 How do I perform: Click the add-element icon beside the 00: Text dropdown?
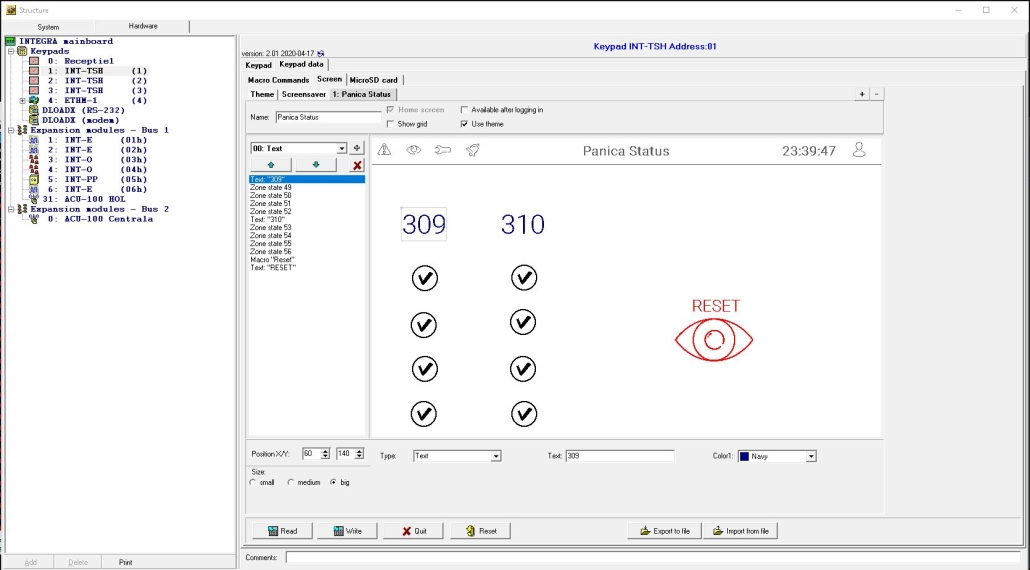[x=357, y=148]
